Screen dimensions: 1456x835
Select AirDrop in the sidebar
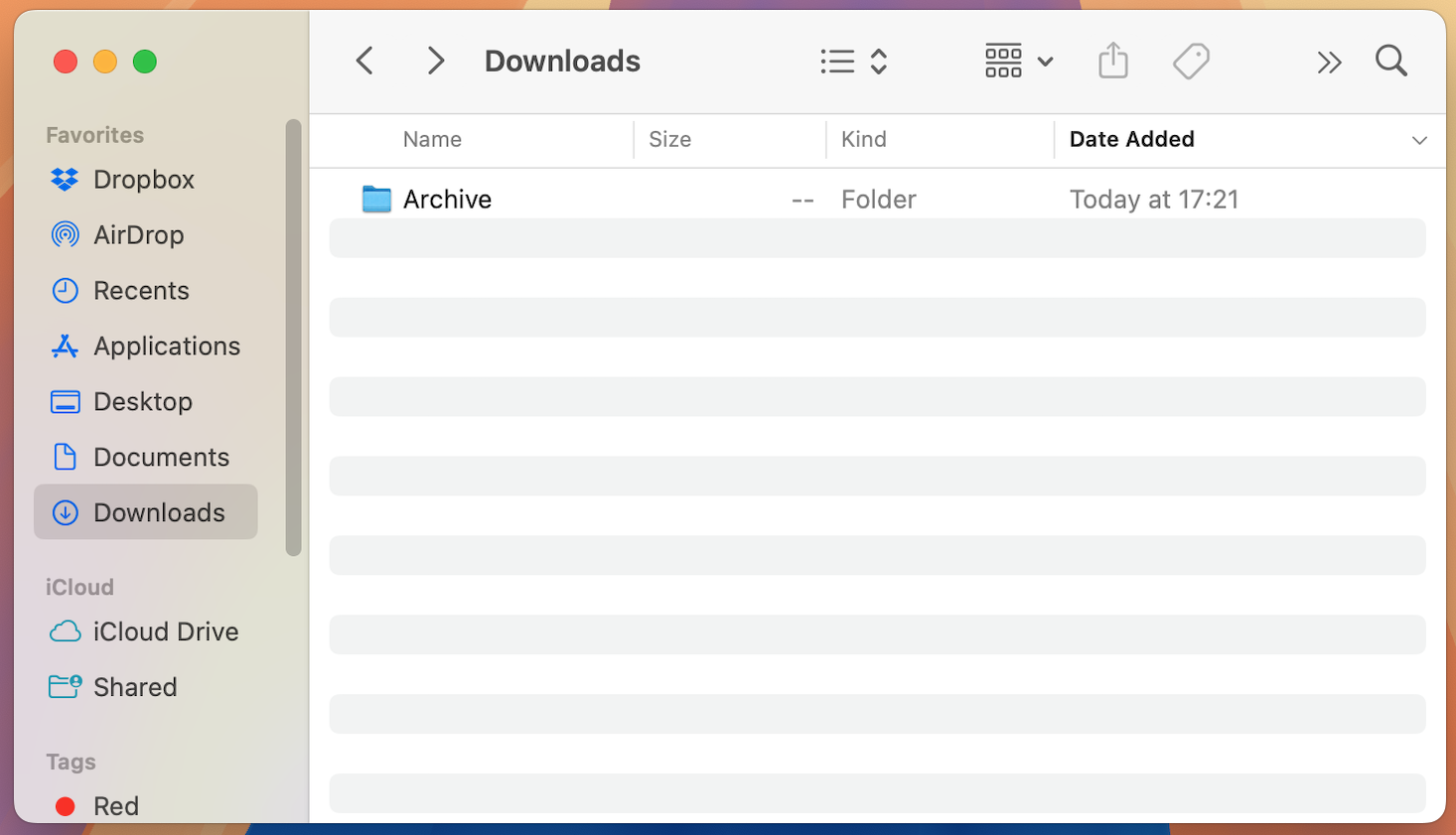(138, 235)
